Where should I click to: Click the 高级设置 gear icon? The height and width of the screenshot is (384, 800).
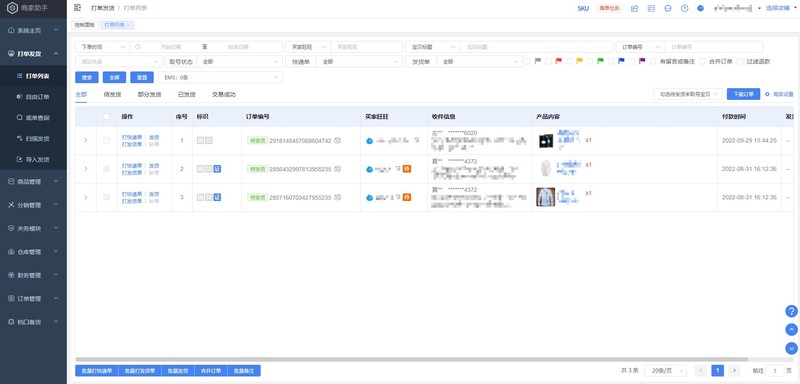tap(767, 94)
